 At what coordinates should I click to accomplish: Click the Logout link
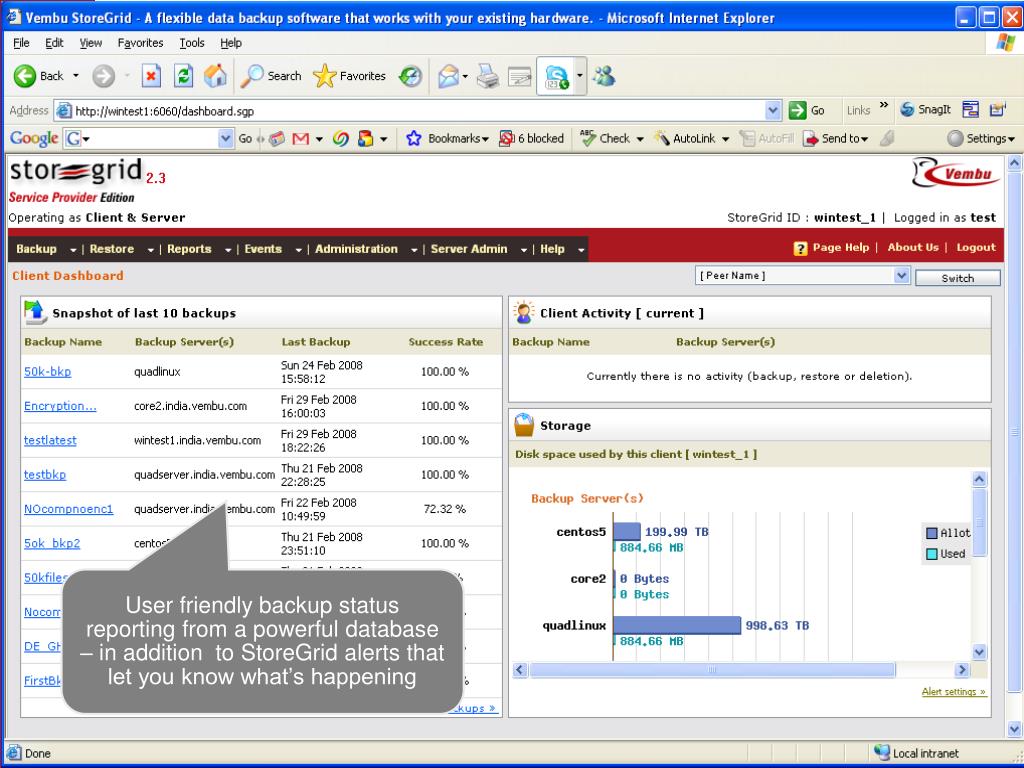[976, 248]
